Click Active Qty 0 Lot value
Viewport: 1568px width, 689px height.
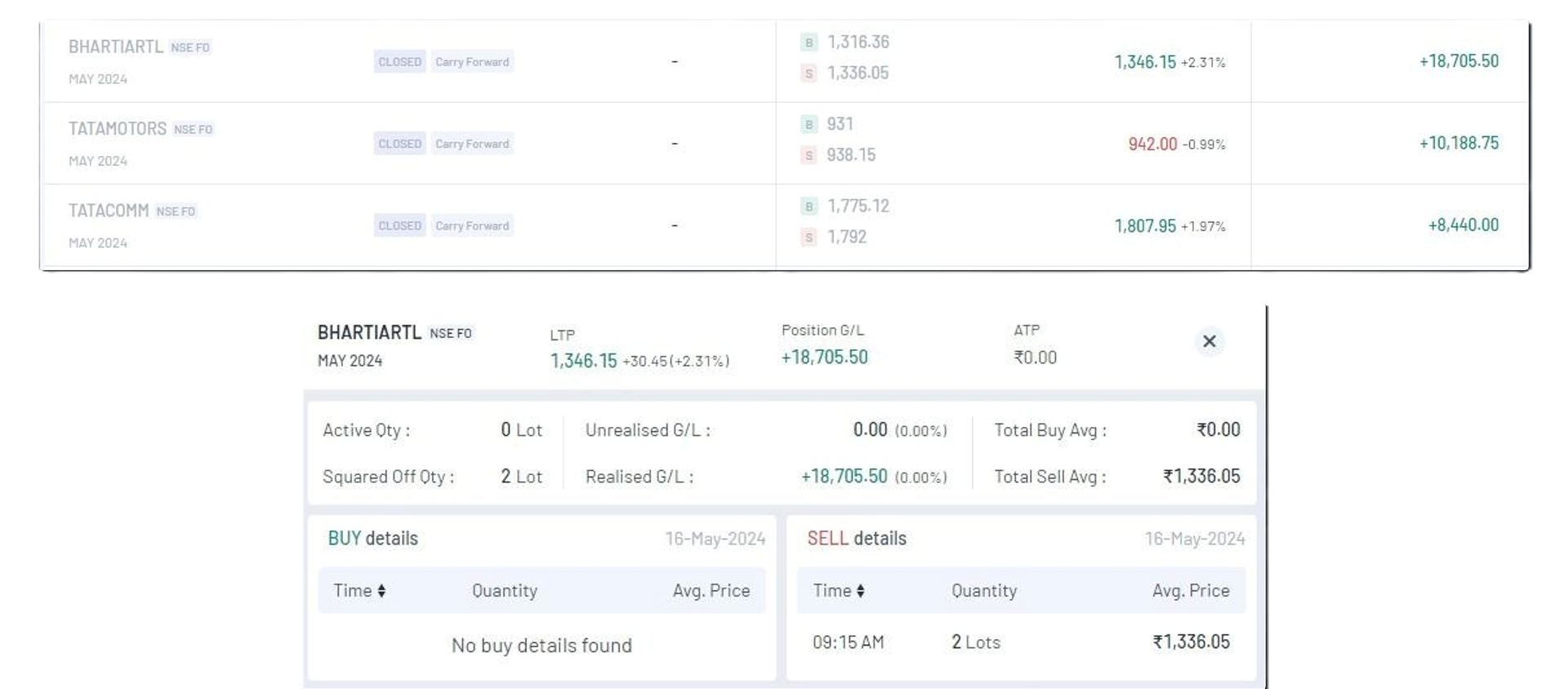click(521, 430)
